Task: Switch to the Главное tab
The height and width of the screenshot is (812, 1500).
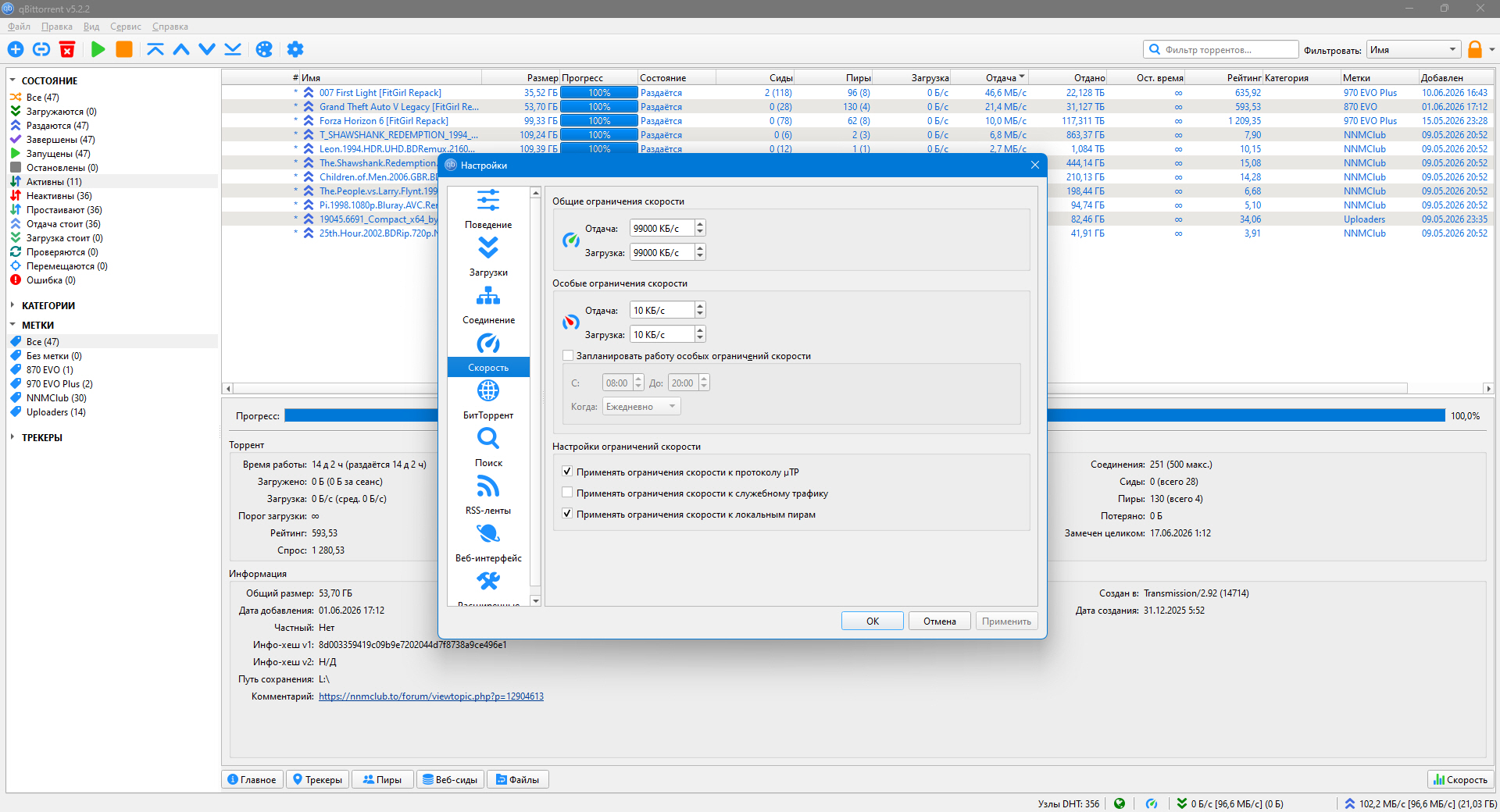Action: point(252,779)
